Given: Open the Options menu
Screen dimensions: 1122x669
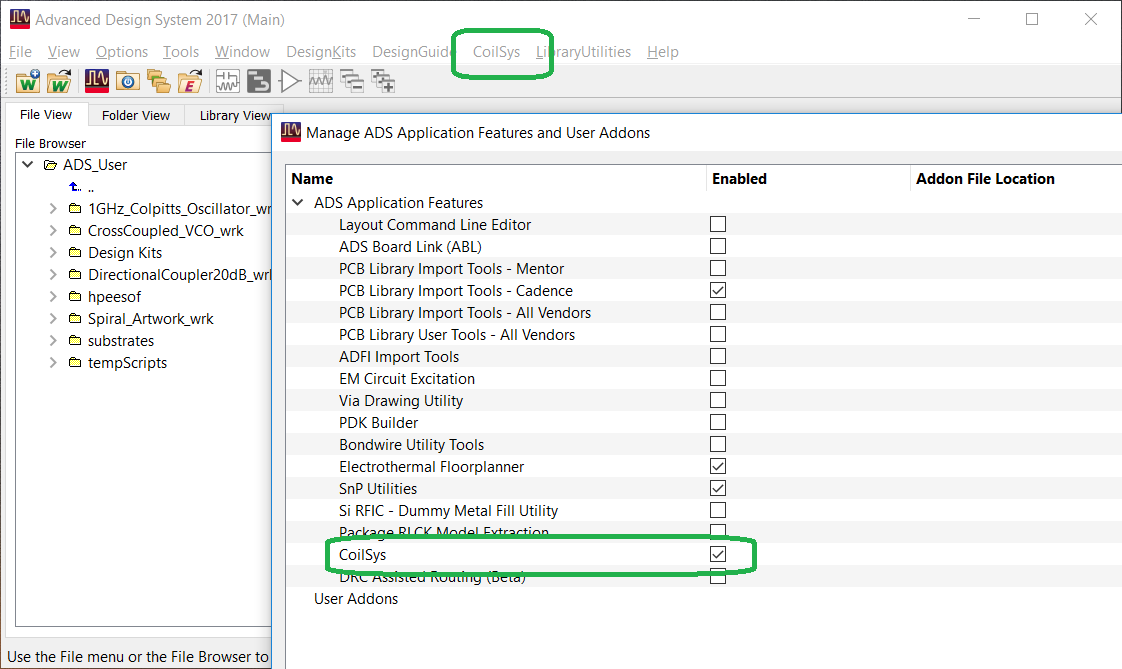Looking at the screenshot, I should coord(122,52).
